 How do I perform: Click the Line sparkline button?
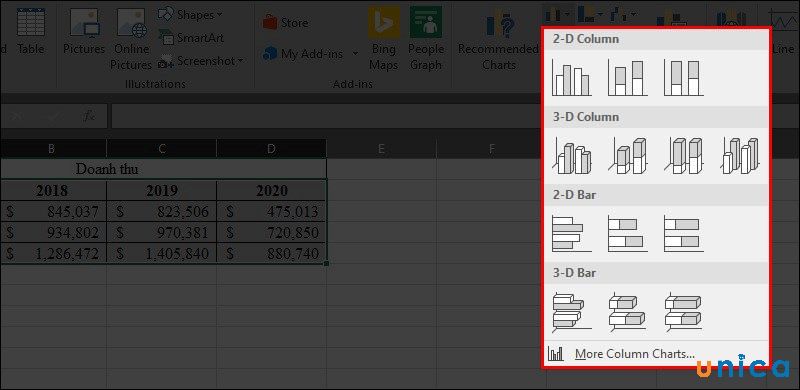783,32
